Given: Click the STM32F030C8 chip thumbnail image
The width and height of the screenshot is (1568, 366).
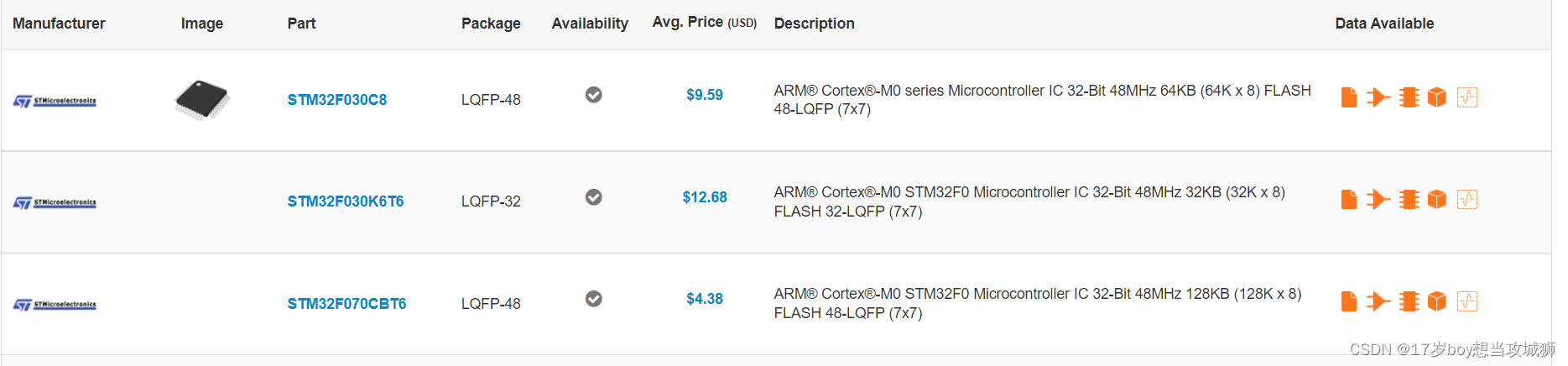Looking at the screenshot, I should [202, 100].
